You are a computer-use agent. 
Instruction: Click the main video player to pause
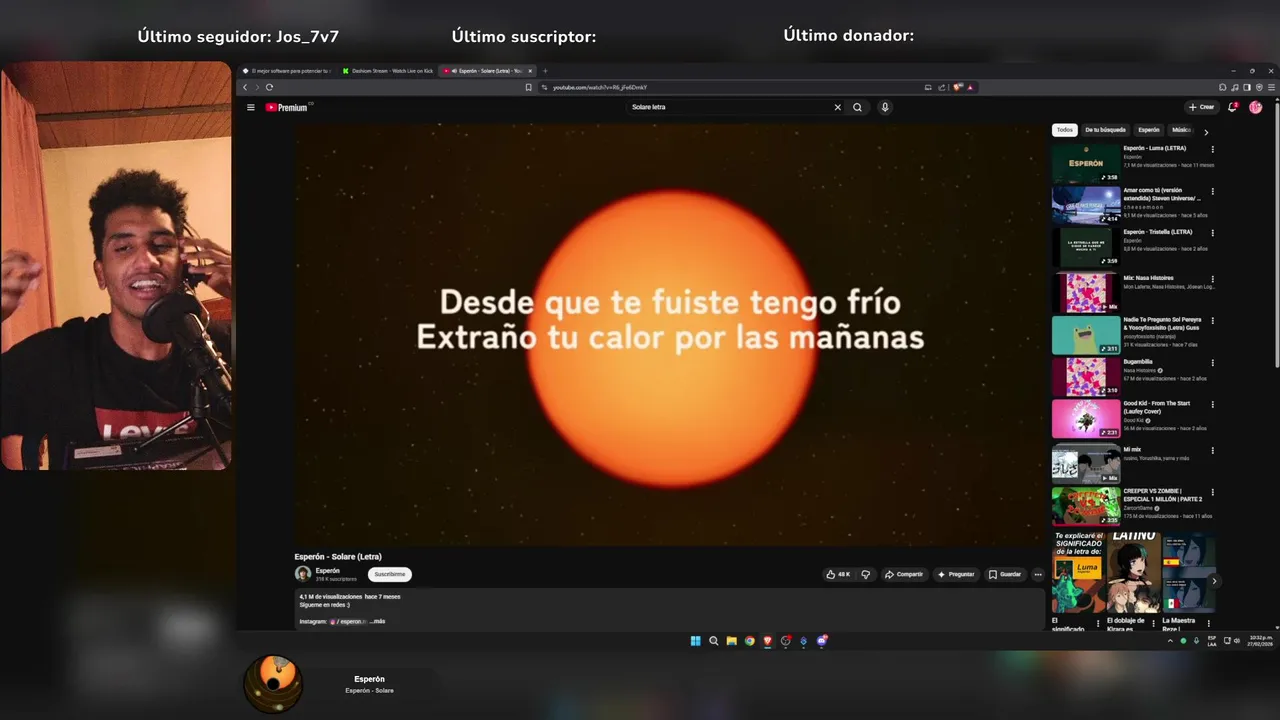670,335
